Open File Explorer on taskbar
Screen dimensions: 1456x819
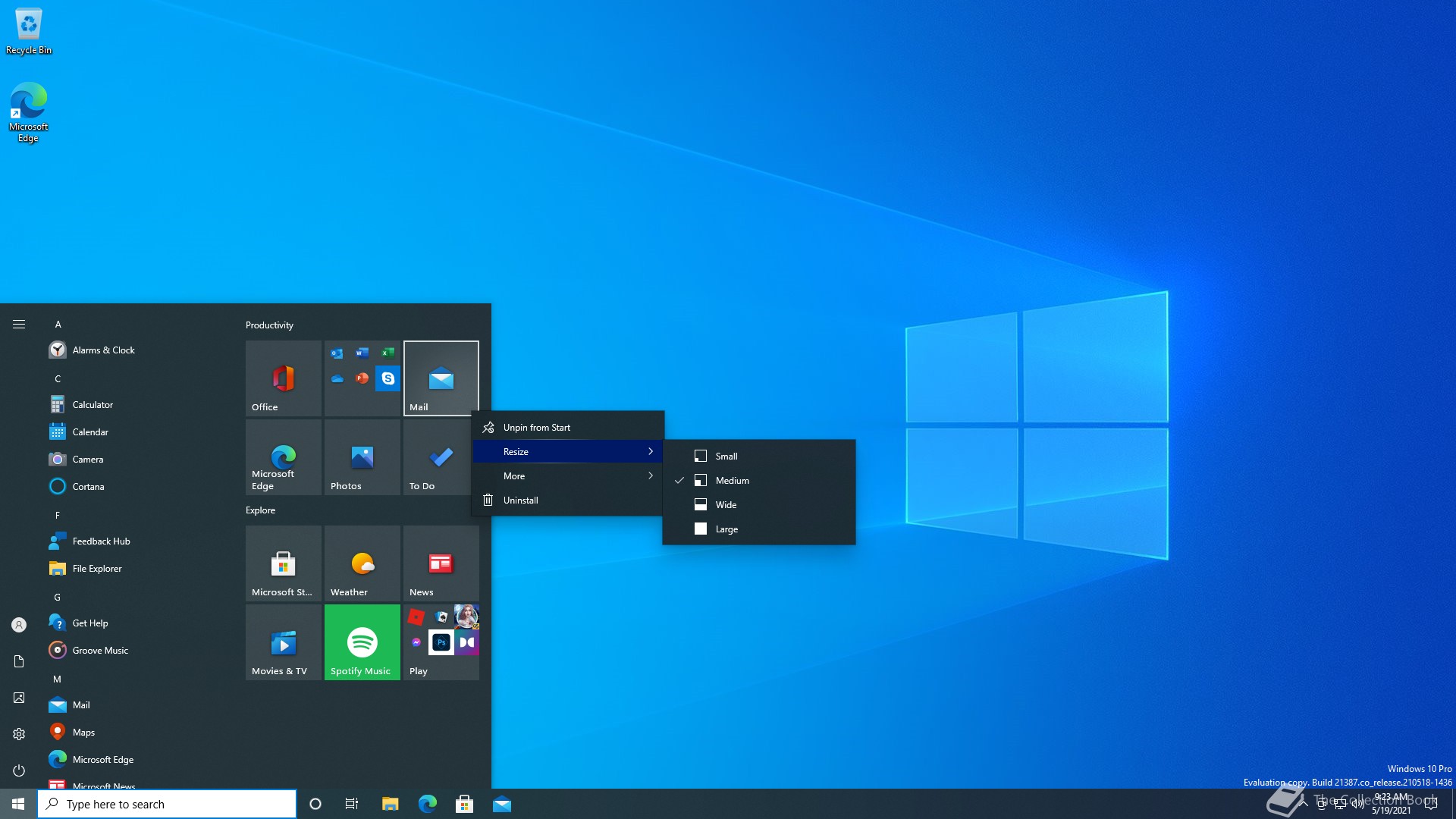390,804
